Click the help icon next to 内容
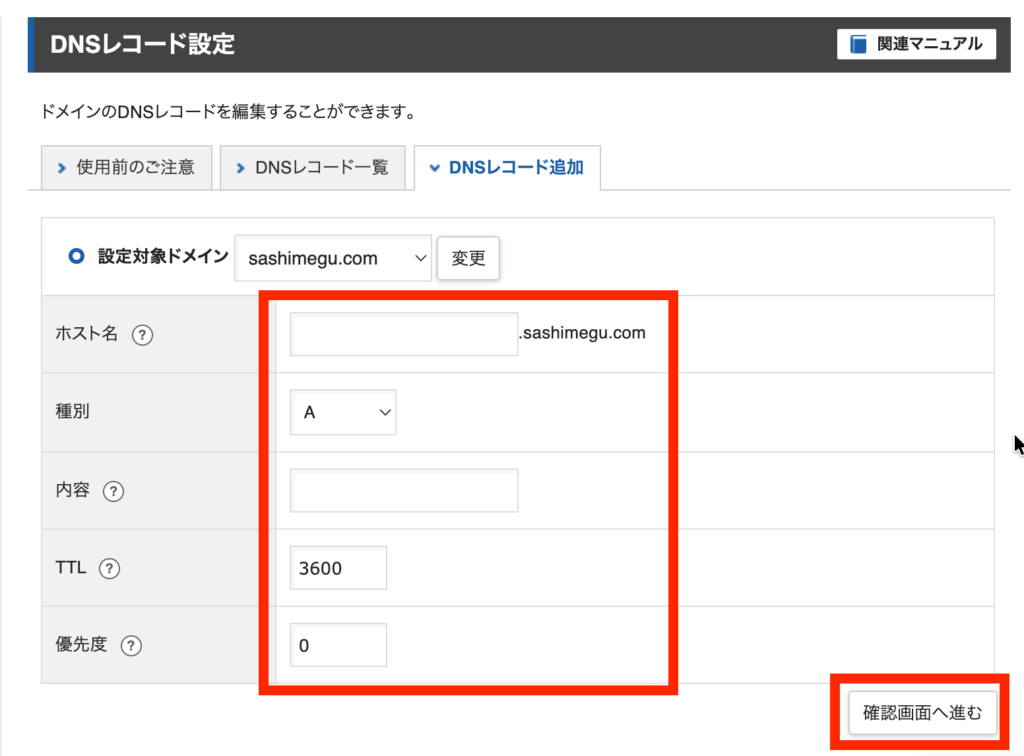1024x756 pixels. 114,491
